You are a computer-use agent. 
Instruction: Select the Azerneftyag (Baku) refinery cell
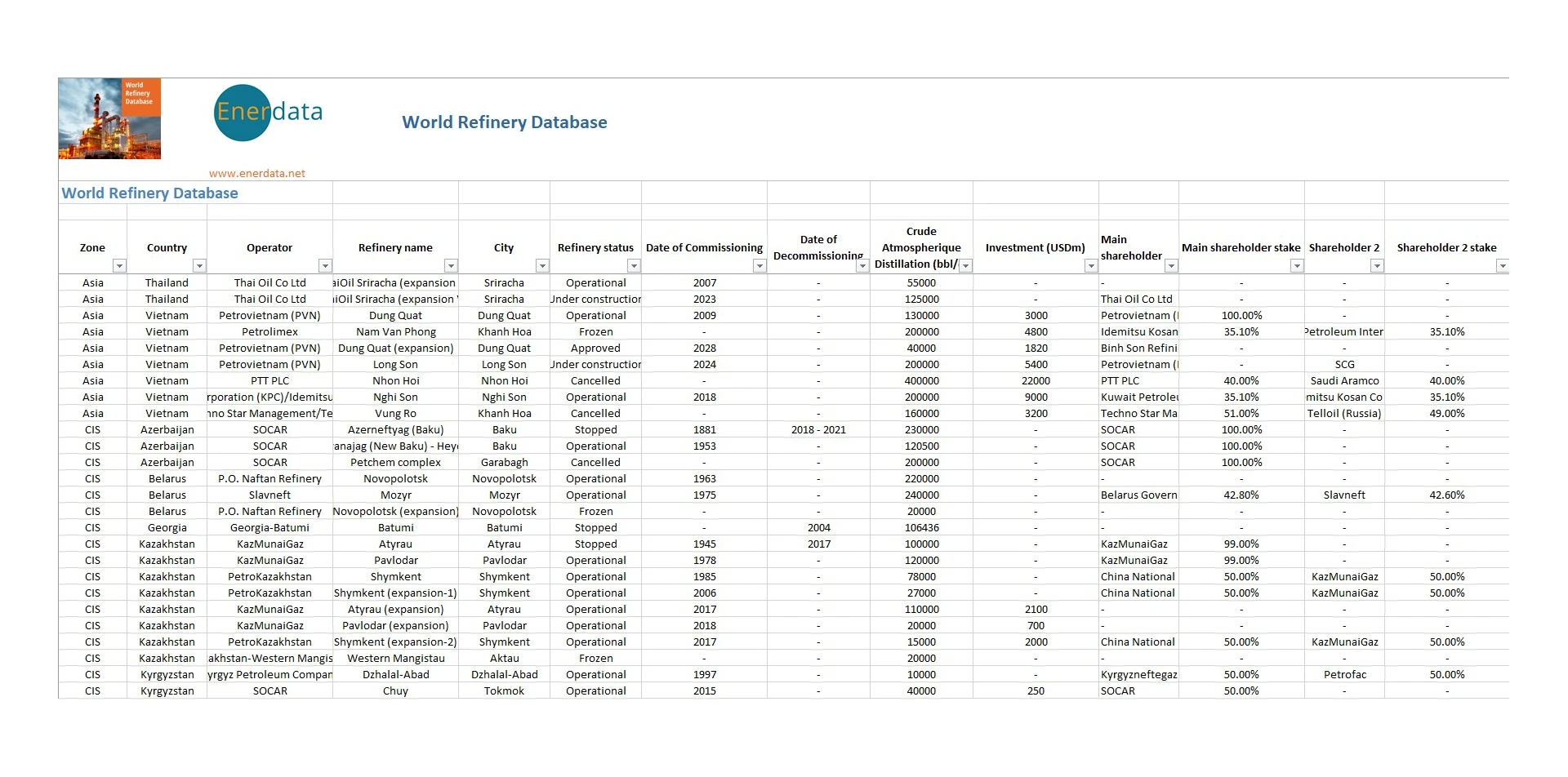395,429
